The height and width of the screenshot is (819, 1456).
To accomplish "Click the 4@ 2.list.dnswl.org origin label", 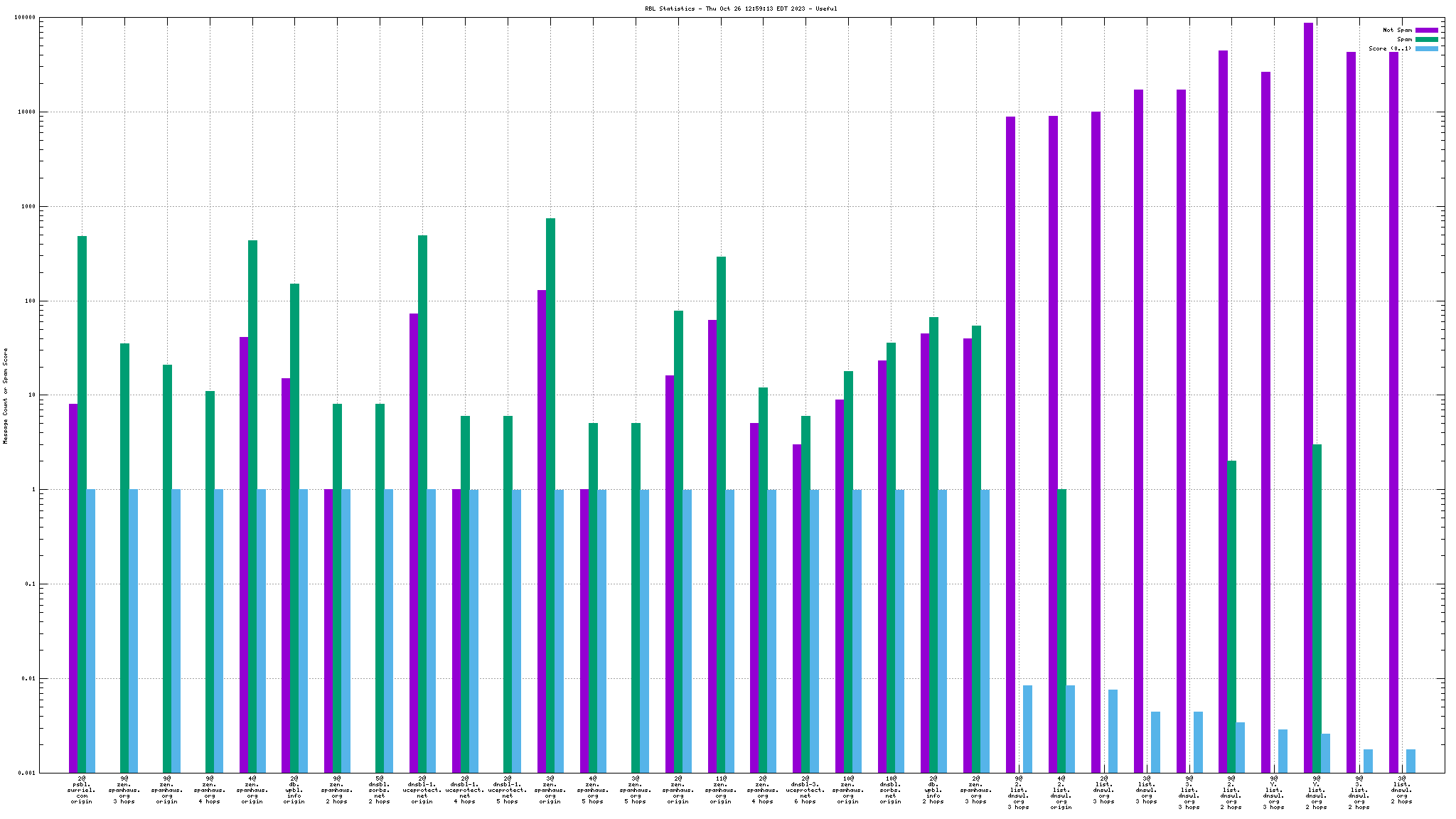I will pyautogui.click(x=1061, y=793).
